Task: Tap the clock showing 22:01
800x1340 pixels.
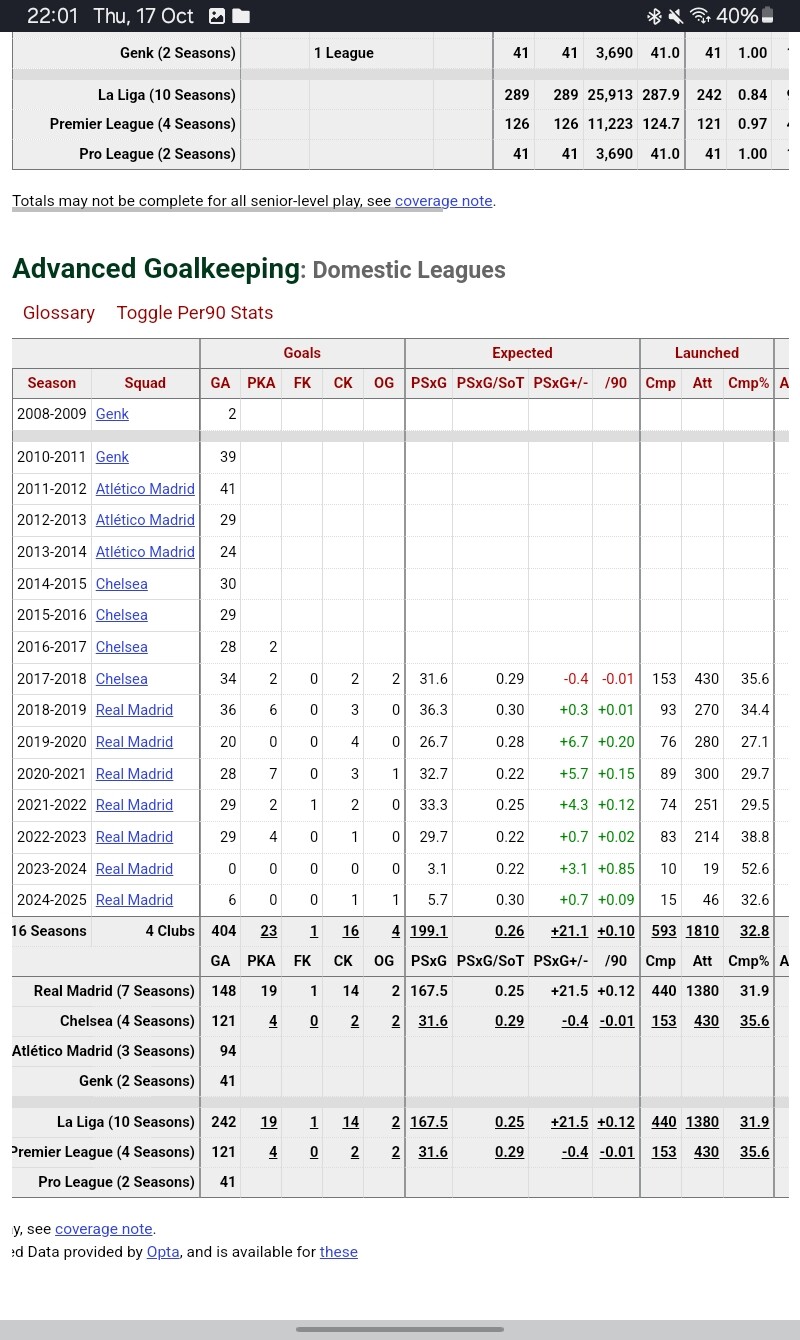Action: pos(52,16)
